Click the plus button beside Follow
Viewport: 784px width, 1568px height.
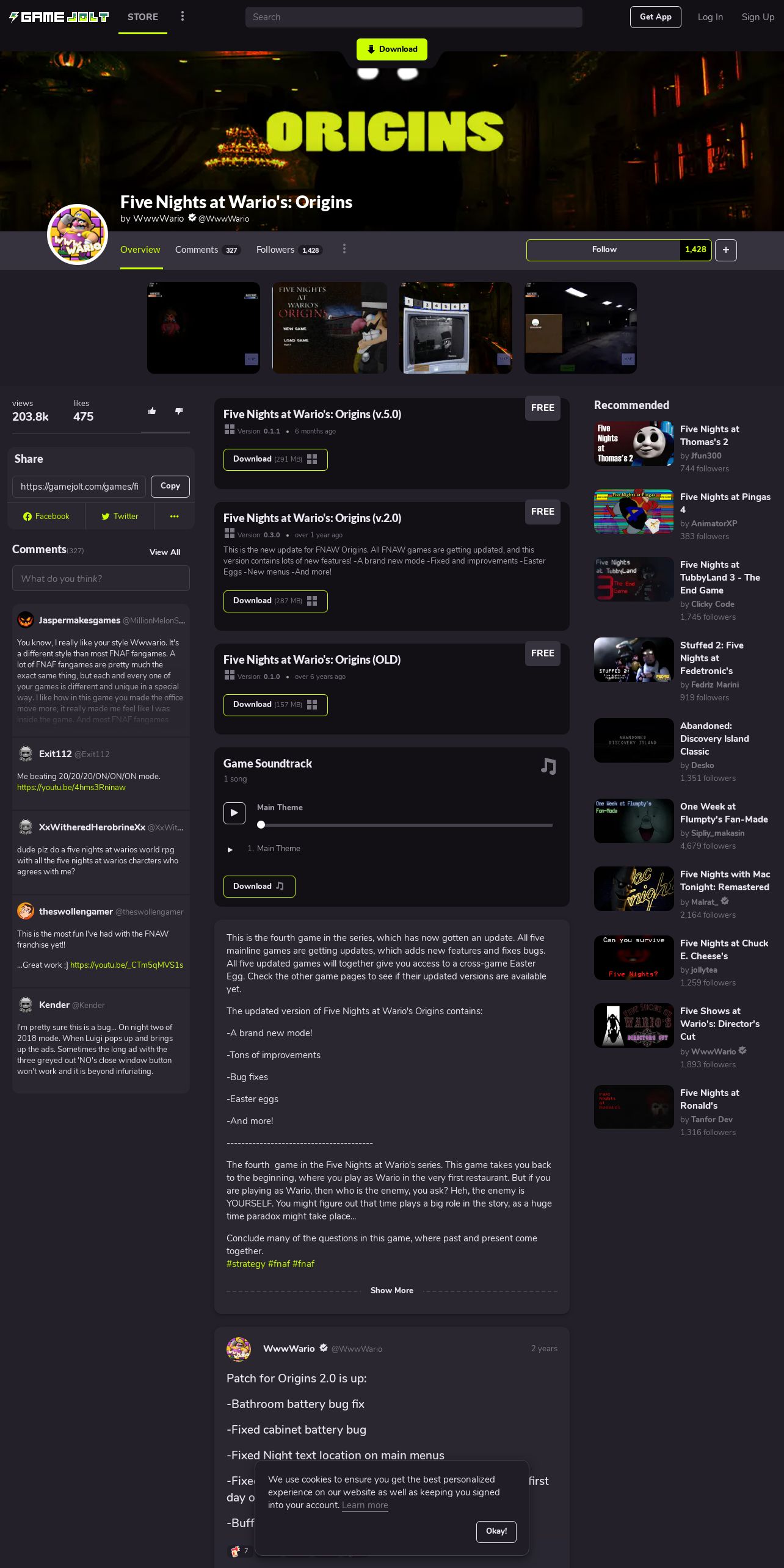[726, 250]
